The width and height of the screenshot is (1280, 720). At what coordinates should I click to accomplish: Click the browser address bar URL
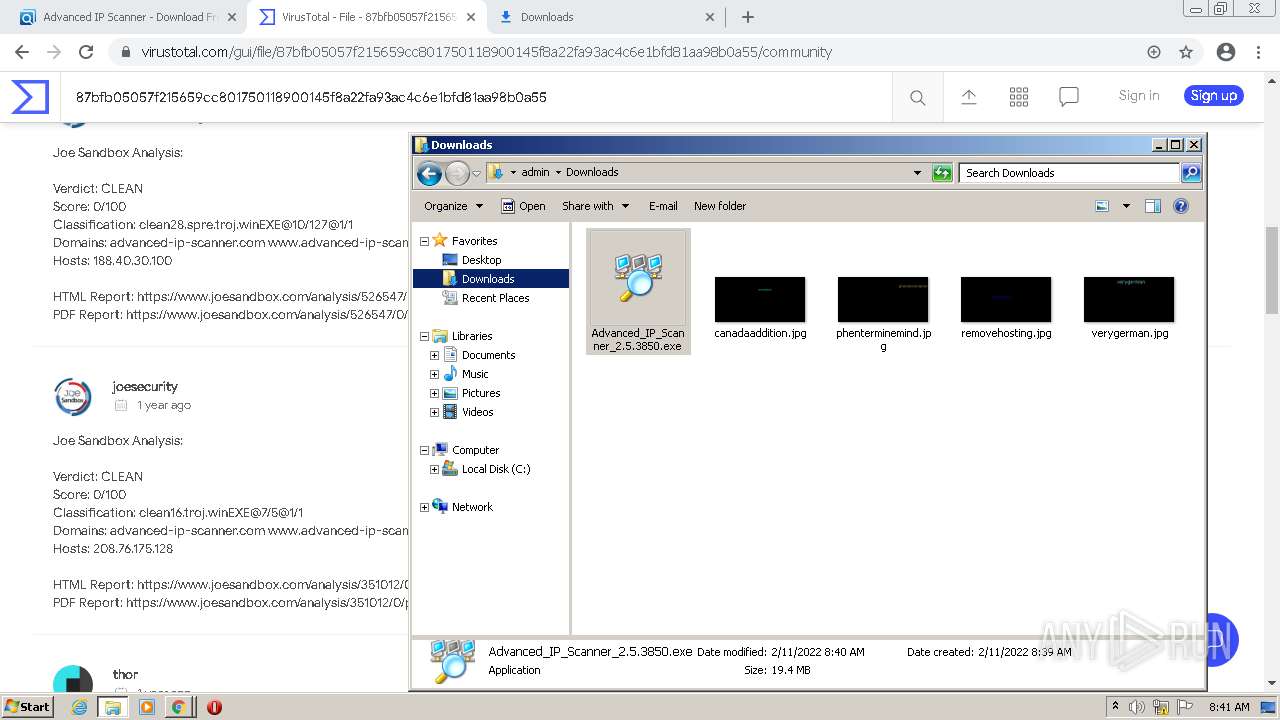pyautogui.click(x=486, y=52)
